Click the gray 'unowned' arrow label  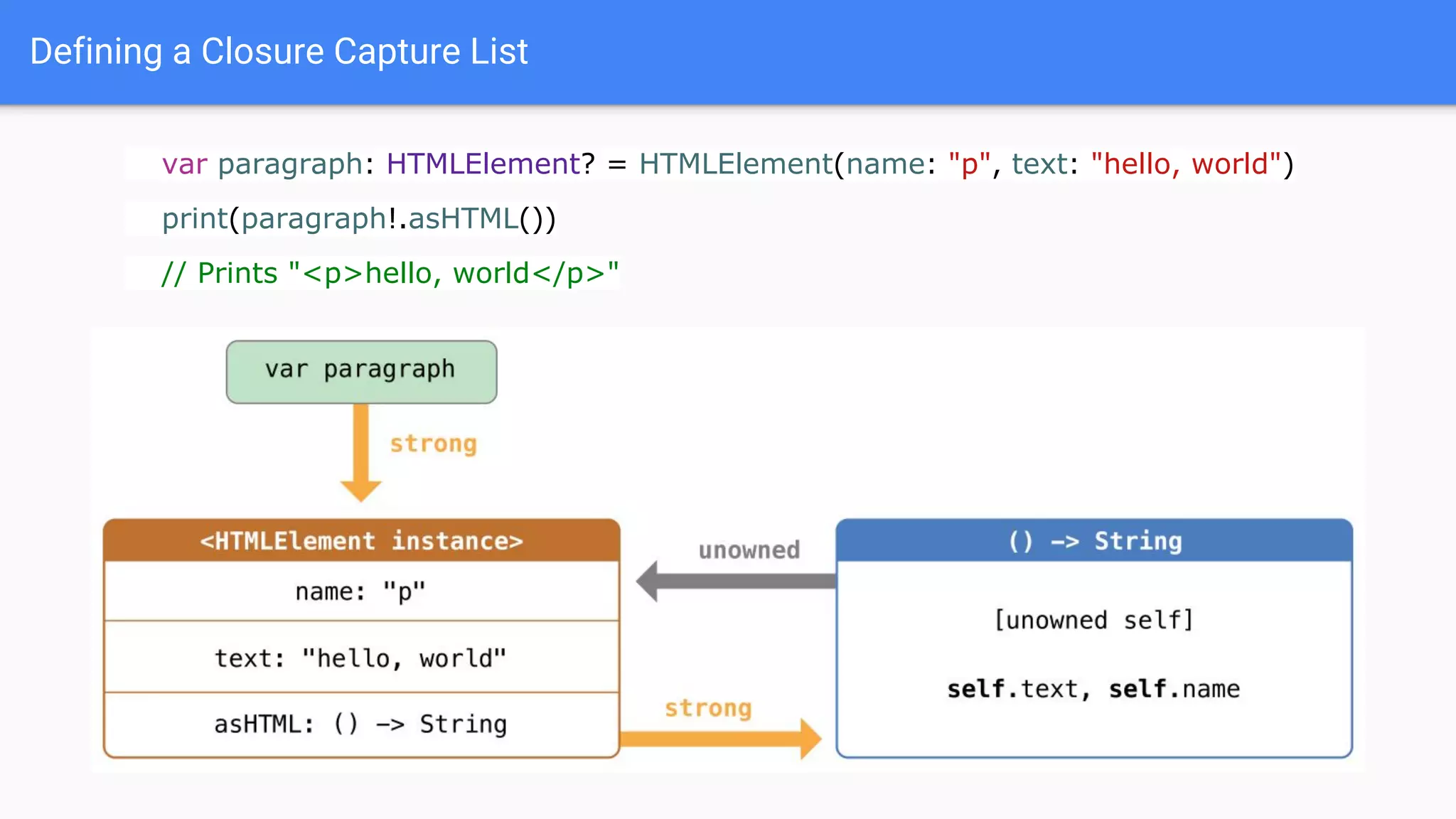[x=749, y=550]
